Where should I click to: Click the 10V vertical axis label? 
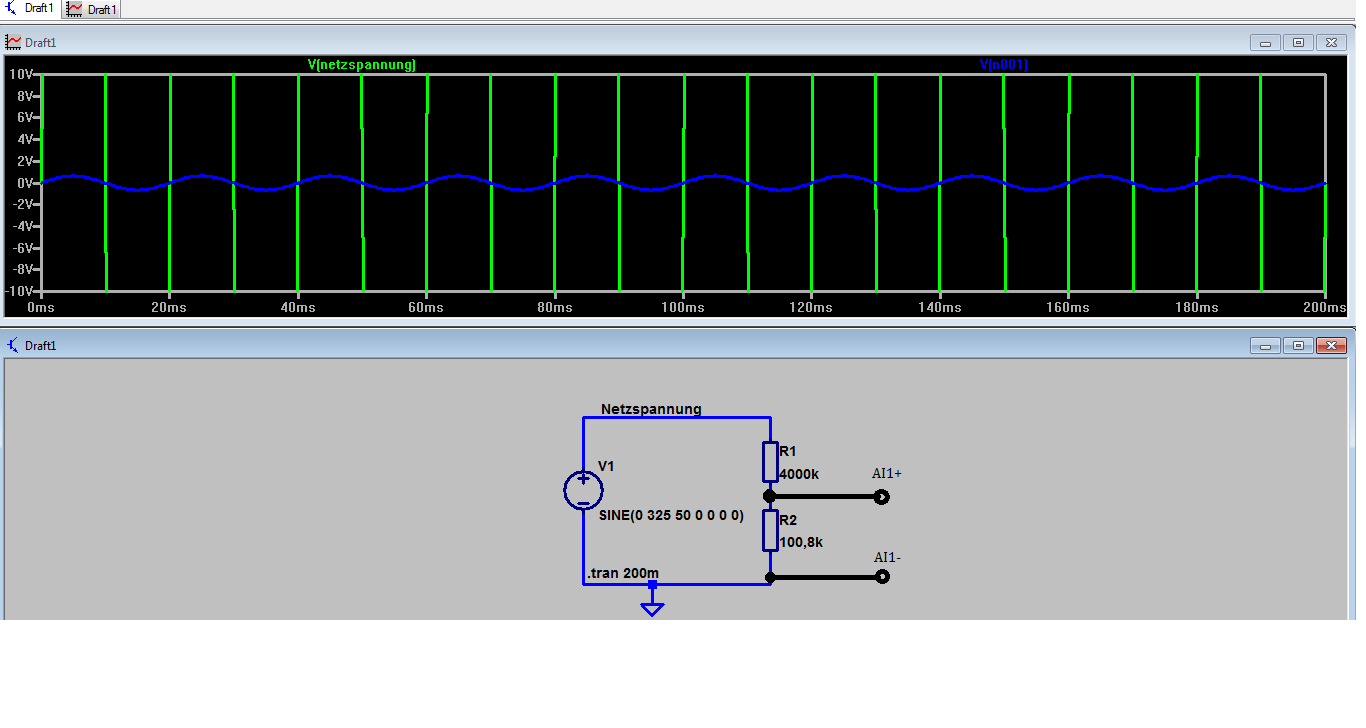point(21,74)
